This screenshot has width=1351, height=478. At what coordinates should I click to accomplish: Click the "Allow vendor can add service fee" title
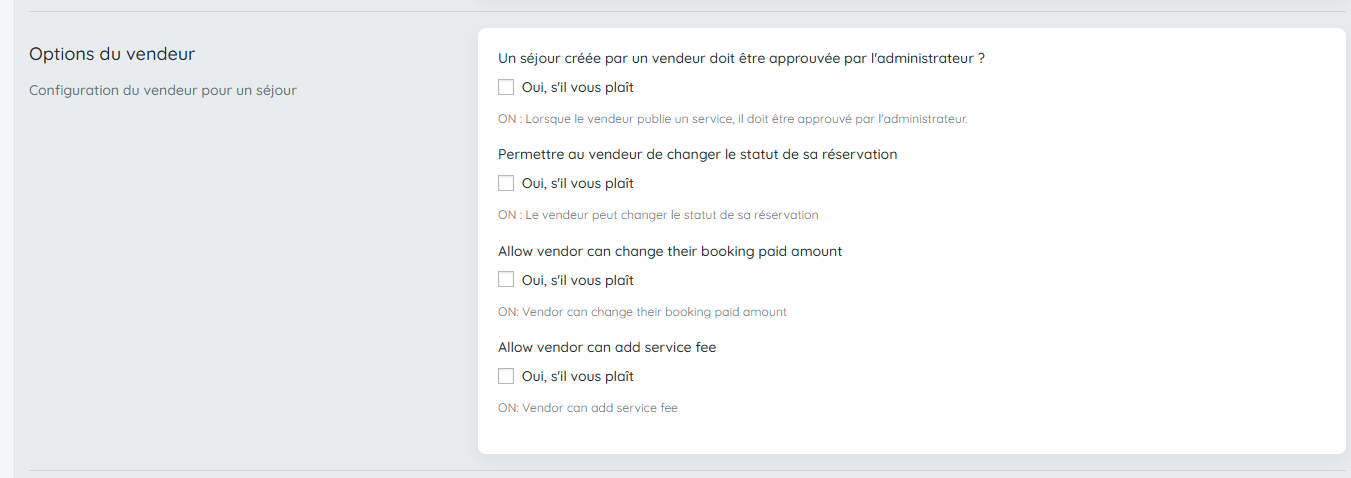(607, 347)
